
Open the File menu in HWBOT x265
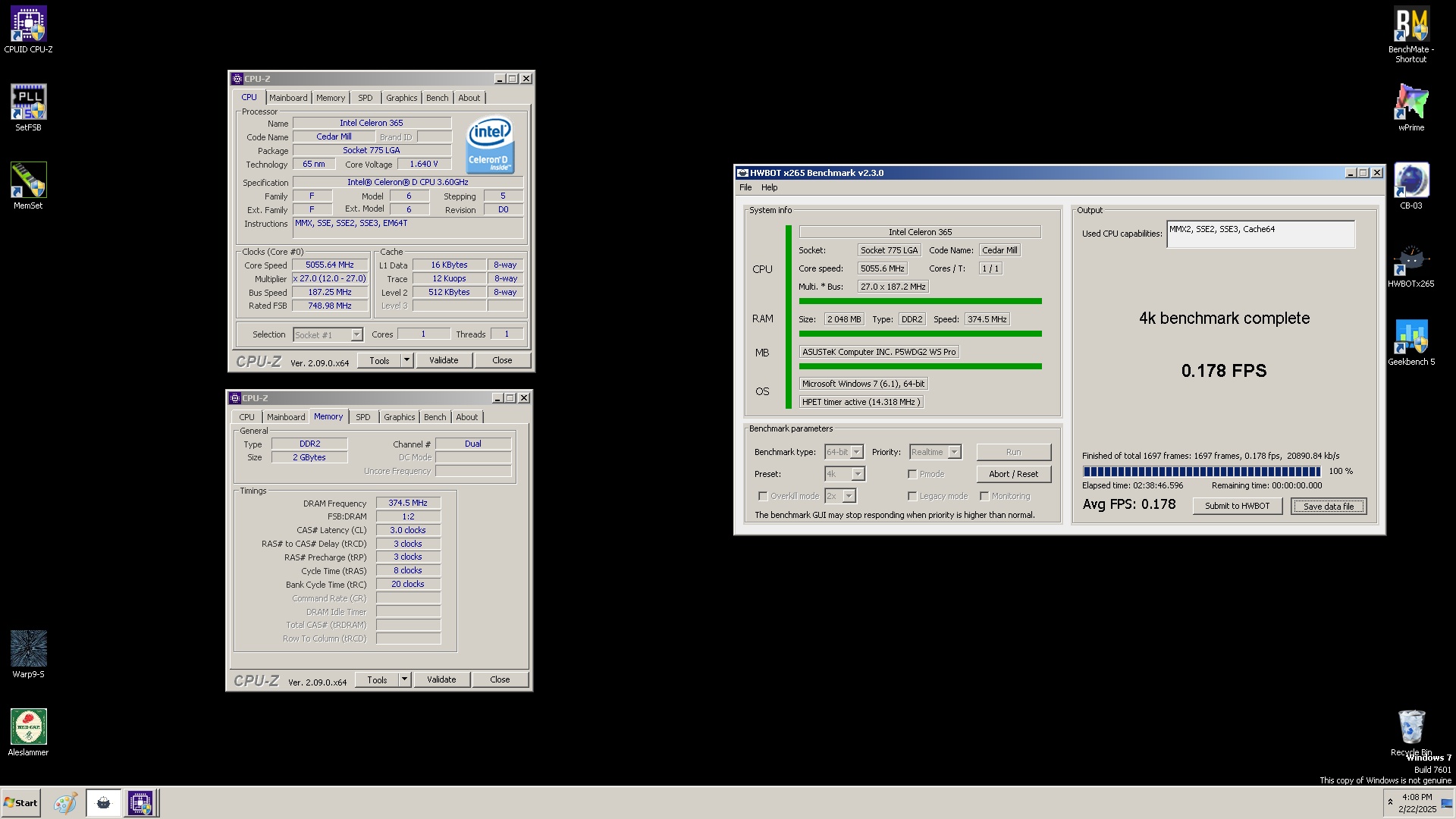tap(745, 187)
